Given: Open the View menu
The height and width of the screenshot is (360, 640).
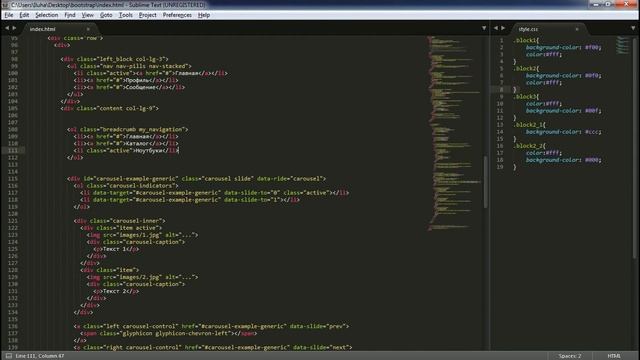Looking at the screenshot, I should coord(88,15).
